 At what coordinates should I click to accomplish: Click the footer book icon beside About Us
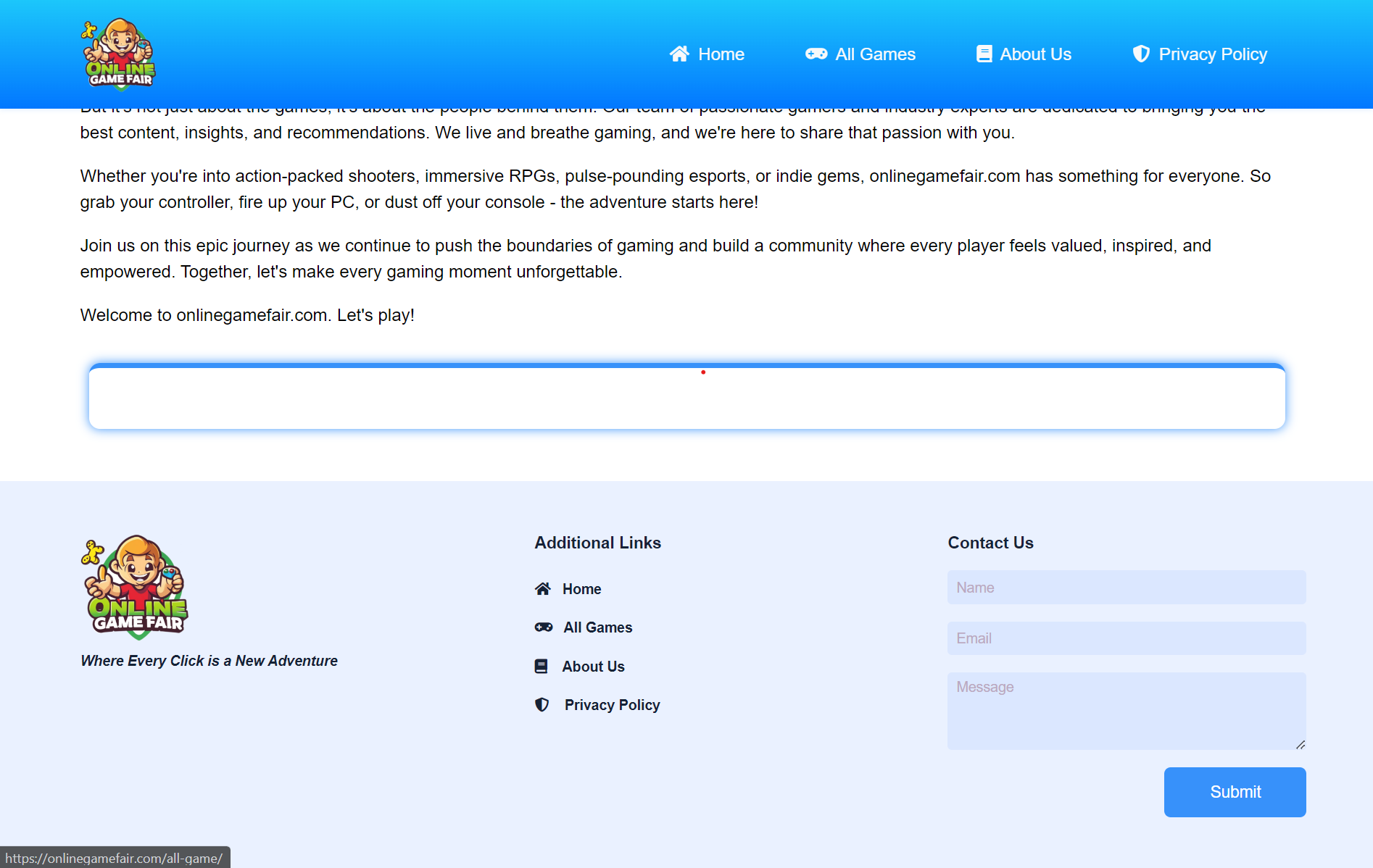542,667
